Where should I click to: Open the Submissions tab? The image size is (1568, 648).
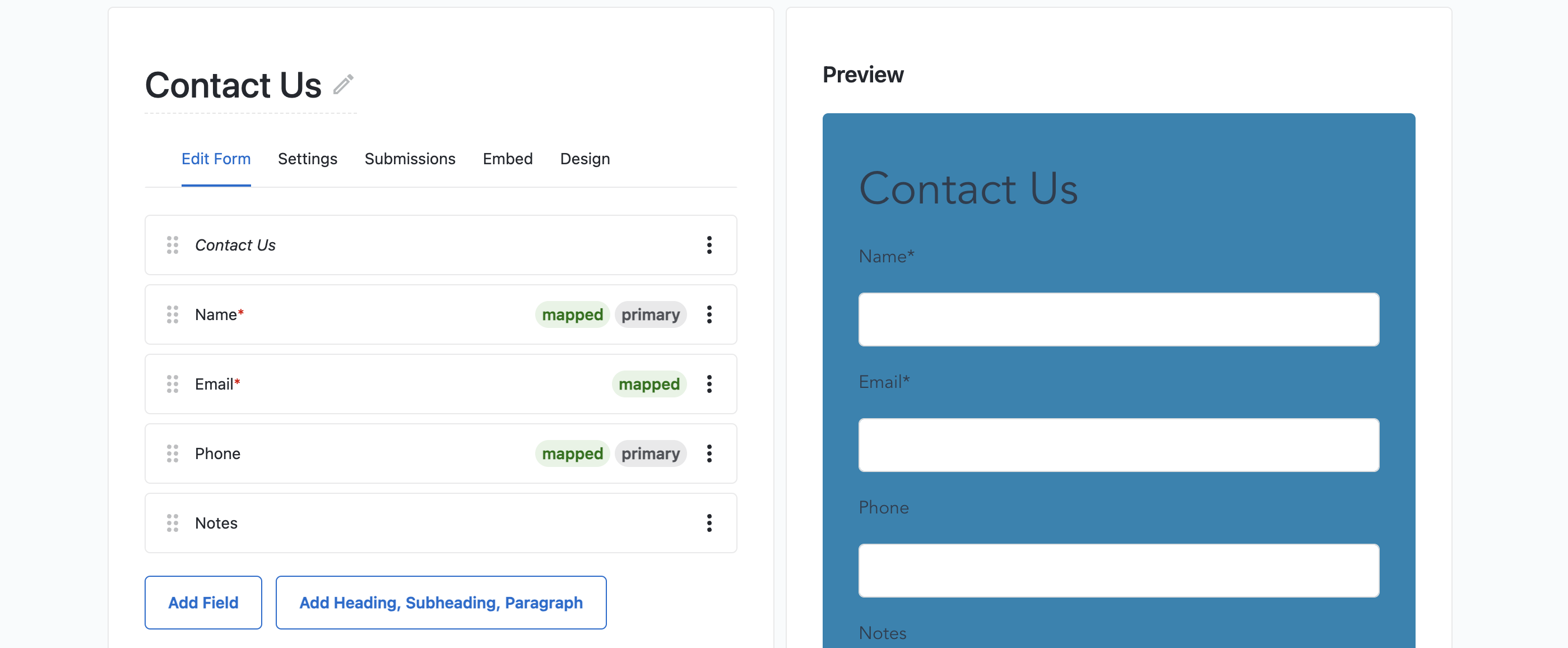pos(410,159)
